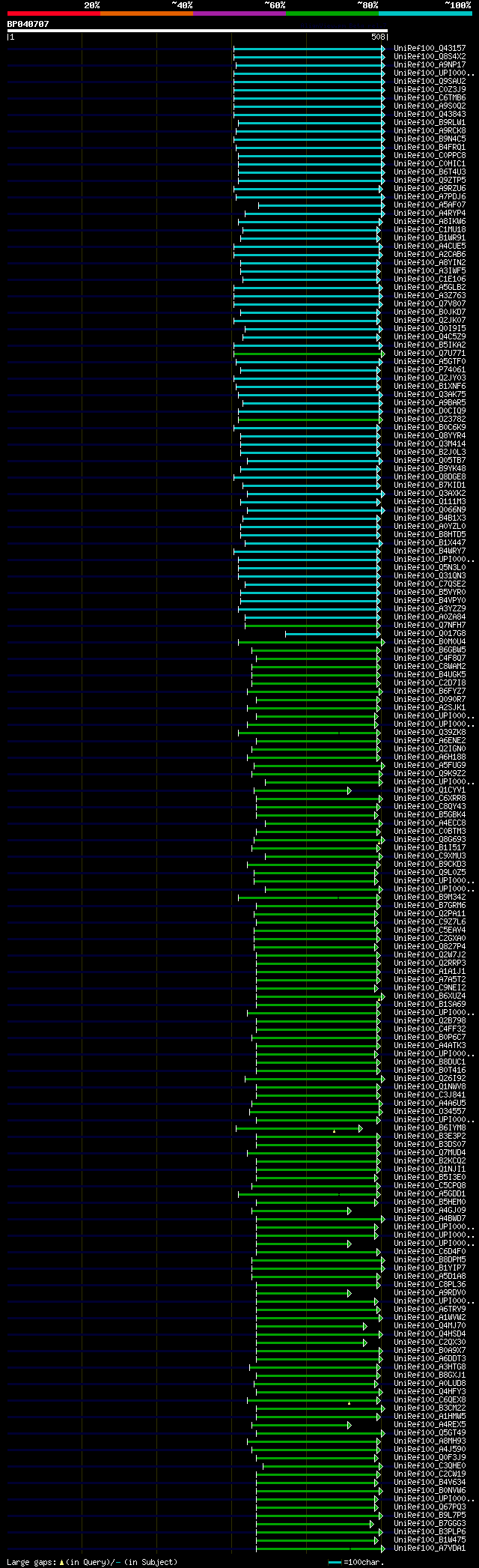Select the label UniRef100_C6D4F0
This screenshot has height=1568, width=479.
(430, 1251)
